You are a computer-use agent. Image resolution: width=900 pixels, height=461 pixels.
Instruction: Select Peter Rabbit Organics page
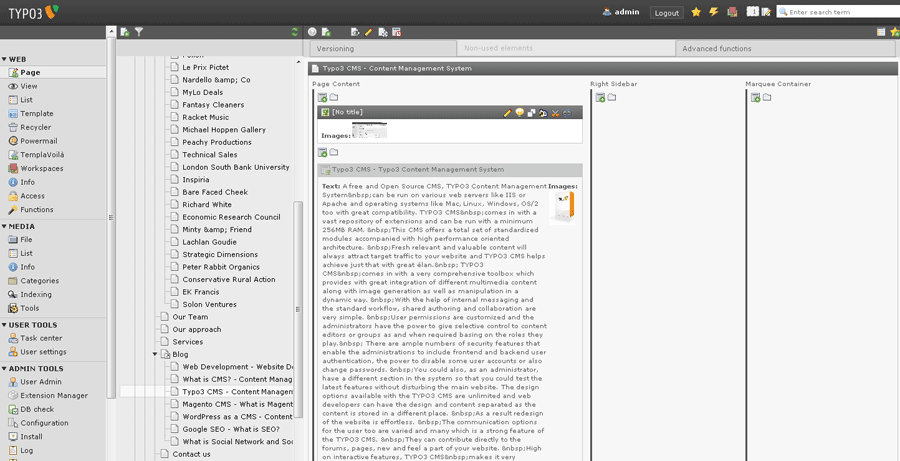coord(221,267)
